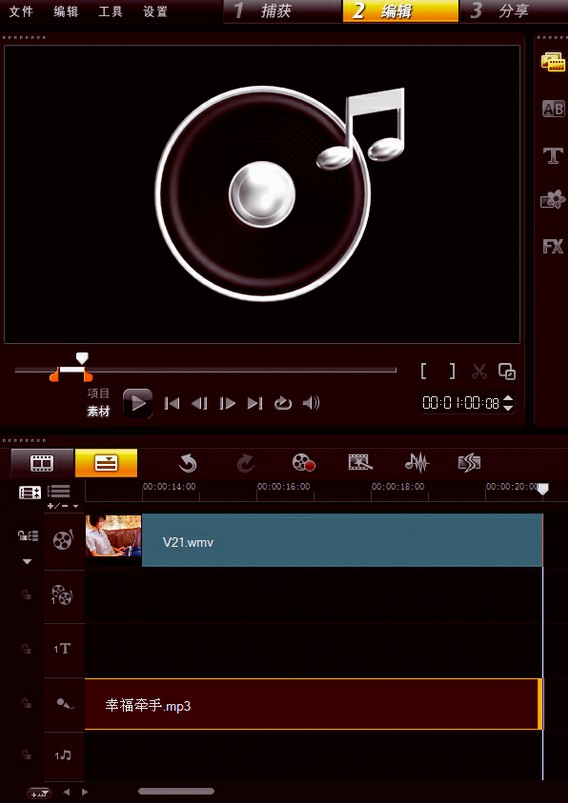The height and width of the screenshot is (803, 568).
Task: Click the Undo arrow in timeline toolbar
Action: (188, 463)
